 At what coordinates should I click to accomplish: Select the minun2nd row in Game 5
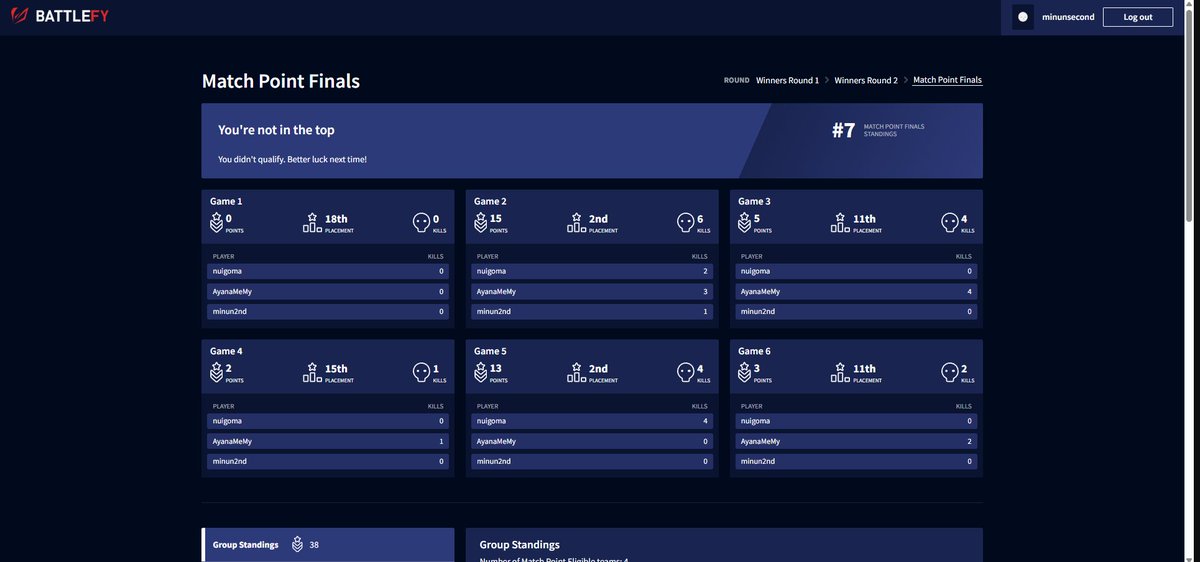pyautogui.click(x=592, y=461)
